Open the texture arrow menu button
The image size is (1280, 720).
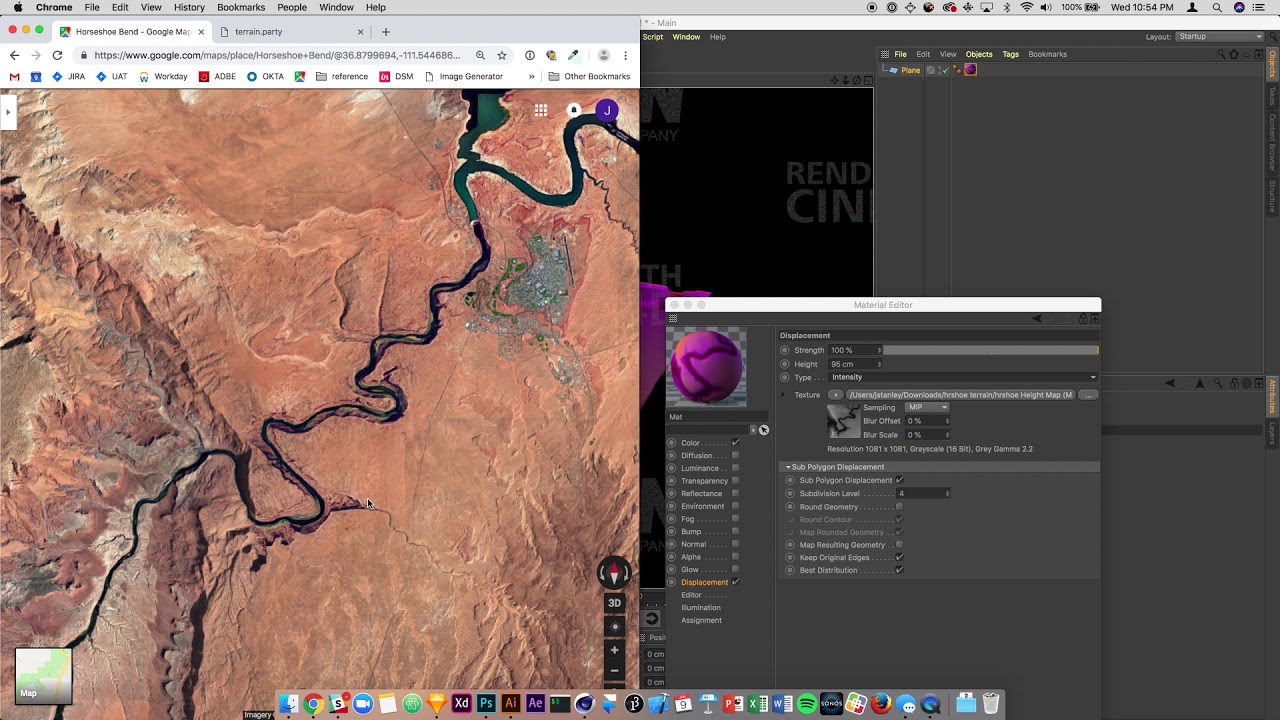[836, 395]
